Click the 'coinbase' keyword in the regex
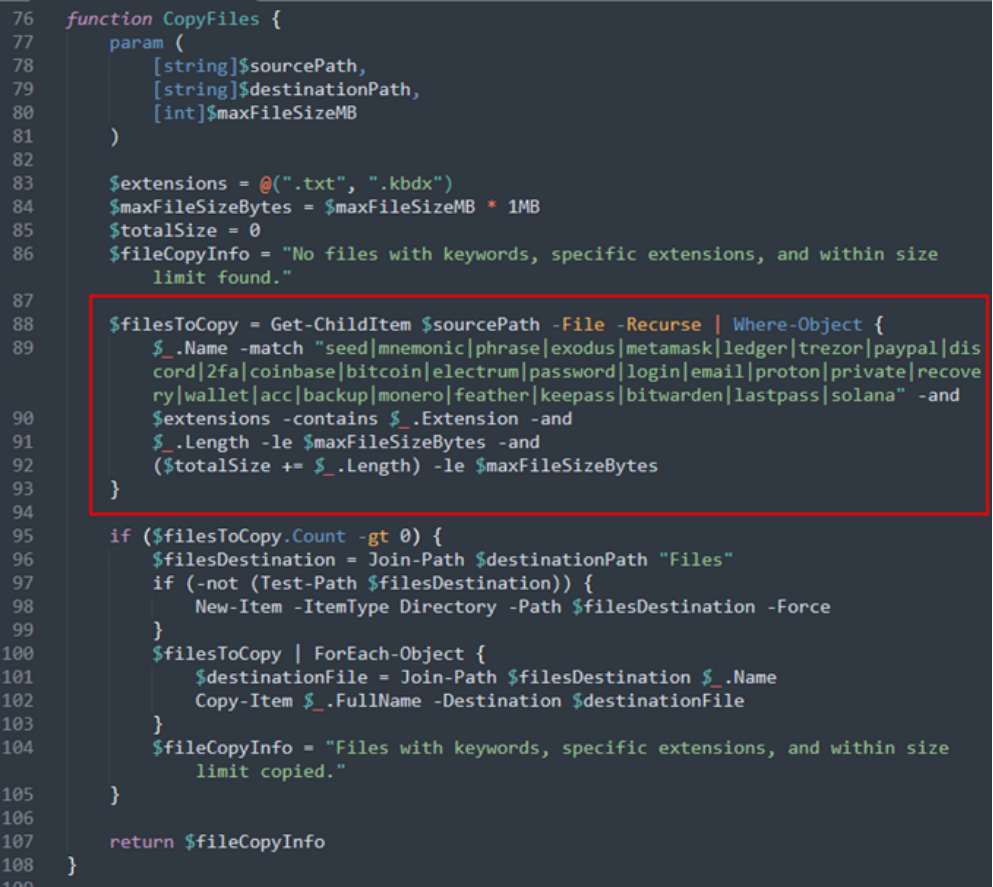 [292, 372]
